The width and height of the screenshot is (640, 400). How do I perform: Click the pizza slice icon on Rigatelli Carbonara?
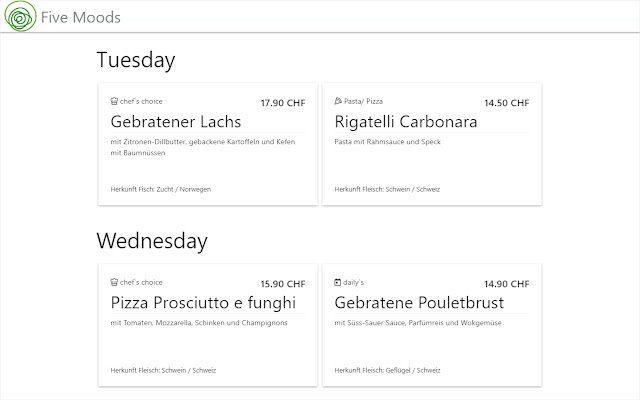338,101
